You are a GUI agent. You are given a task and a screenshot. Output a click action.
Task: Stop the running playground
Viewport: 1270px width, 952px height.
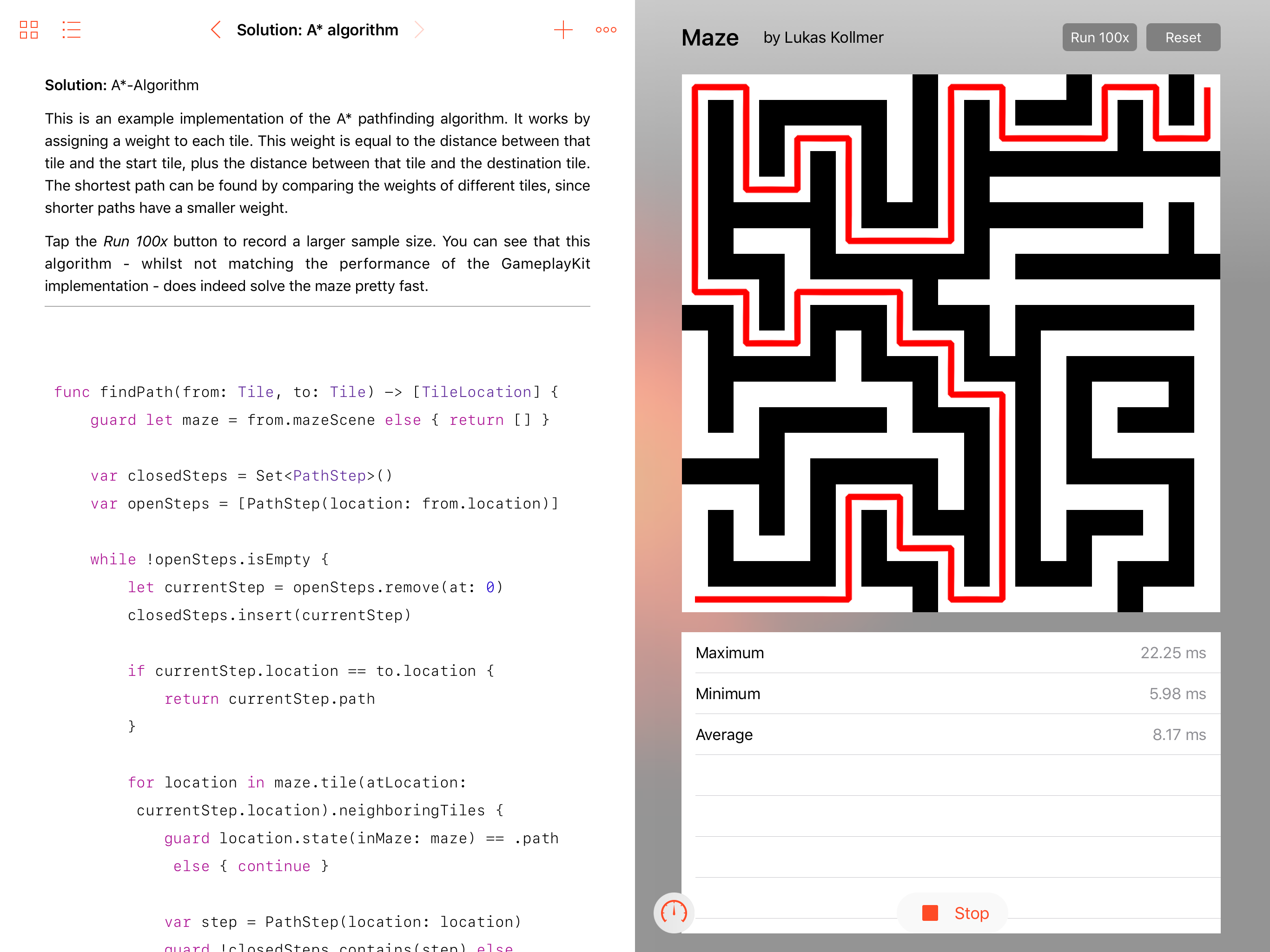click(x=971, y=913)
